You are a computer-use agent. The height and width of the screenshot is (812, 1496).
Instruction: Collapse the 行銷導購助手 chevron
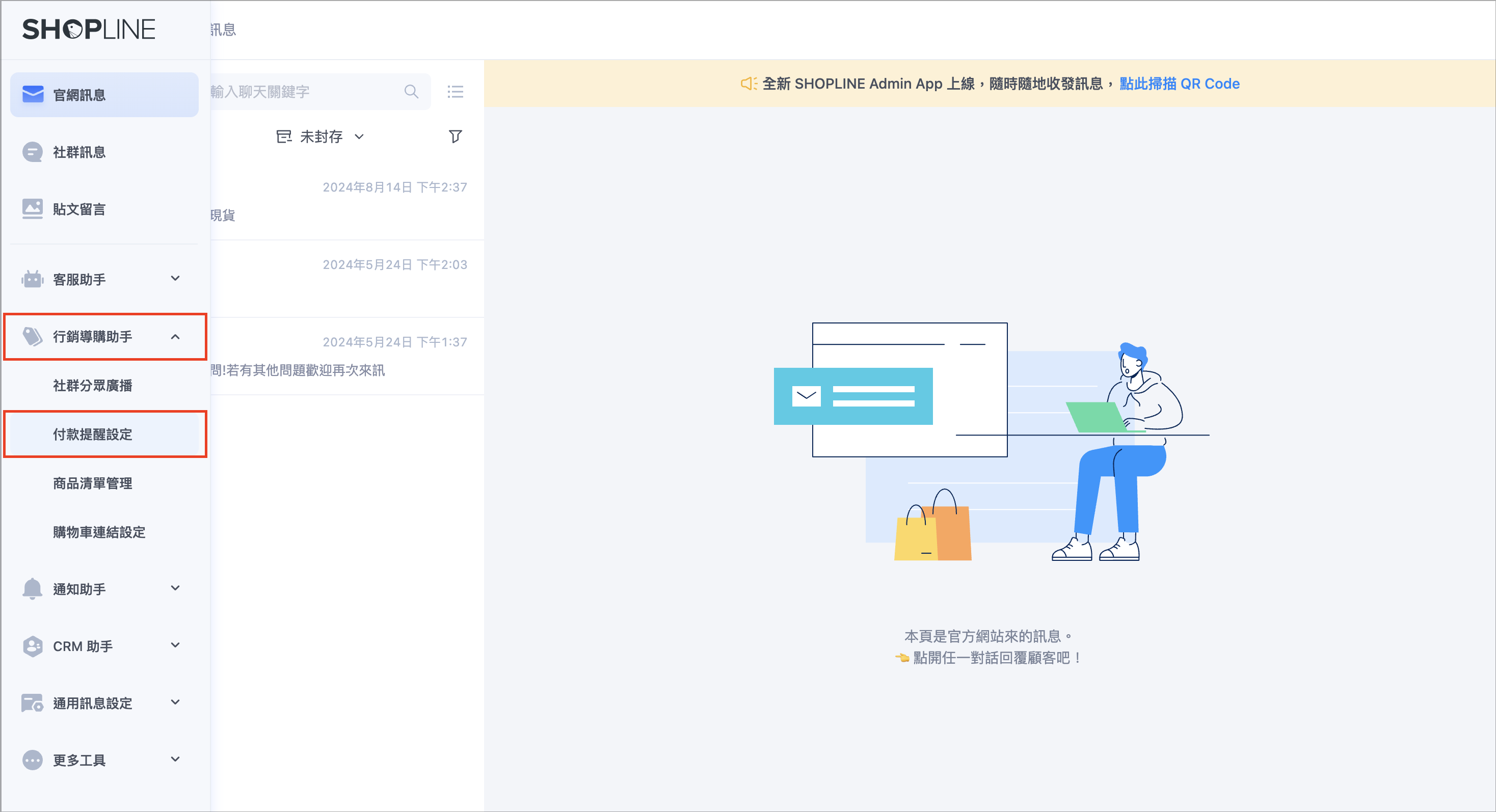(x=175, y=336)
